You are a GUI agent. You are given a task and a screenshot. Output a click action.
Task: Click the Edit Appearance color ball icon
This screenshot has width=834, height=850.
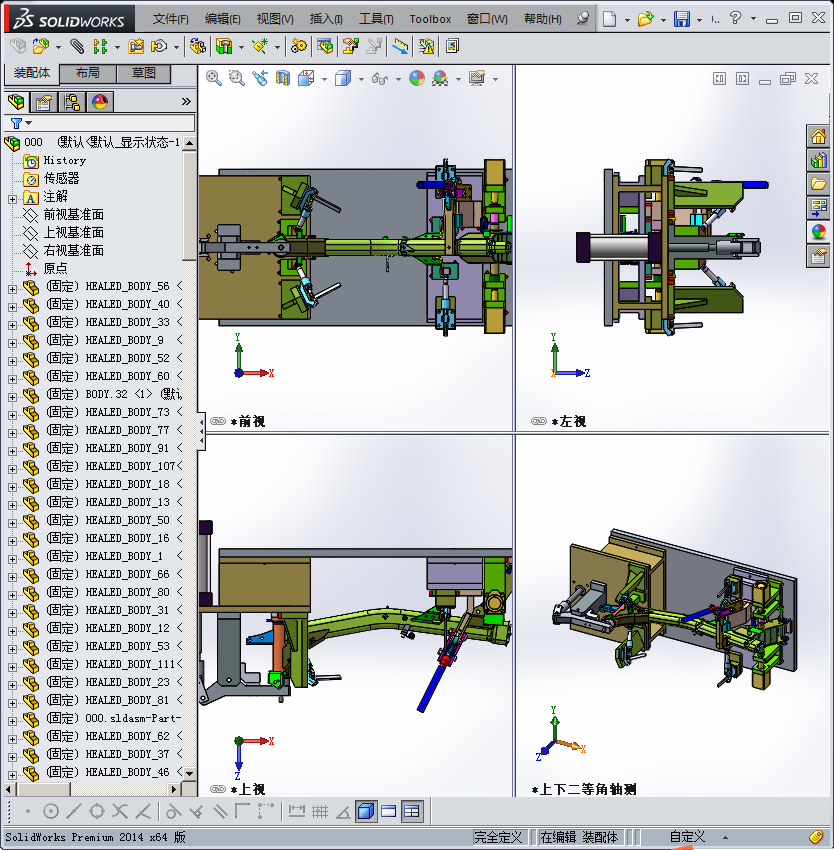(416, 79)
